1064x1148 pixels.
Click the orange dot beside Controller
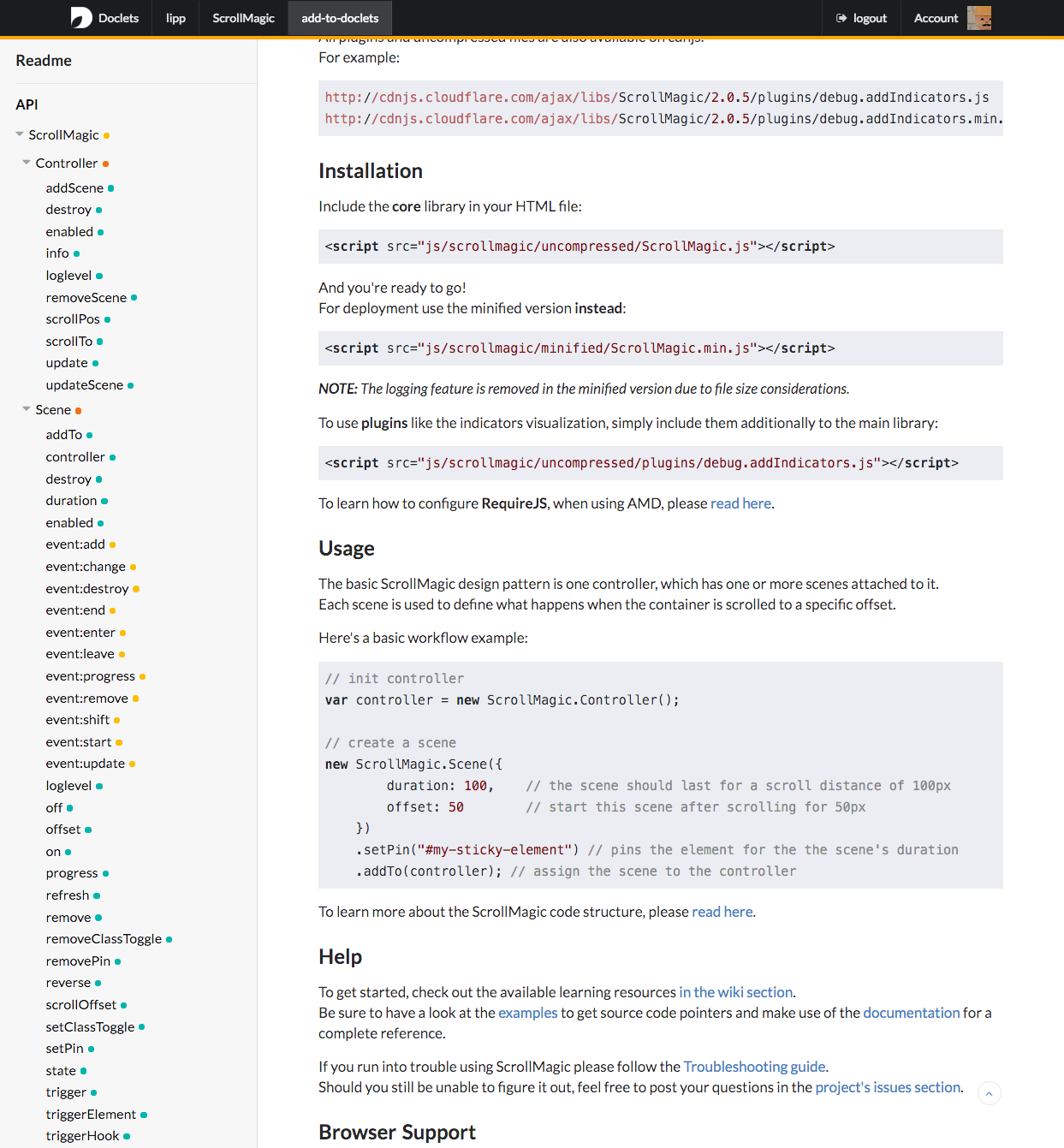tap(105, 164)
